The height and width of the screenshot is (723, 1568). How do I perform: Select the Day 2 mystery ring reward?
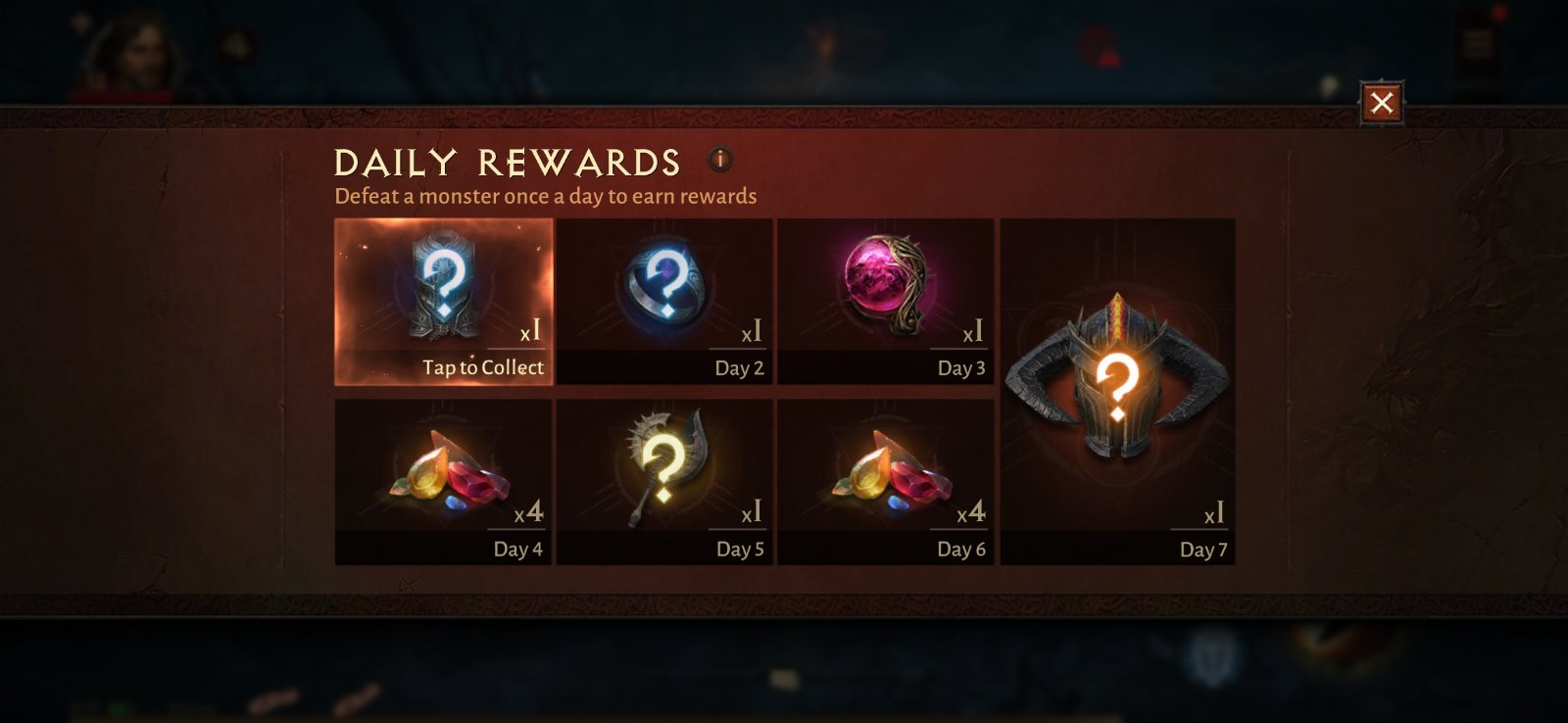[664, 302]
